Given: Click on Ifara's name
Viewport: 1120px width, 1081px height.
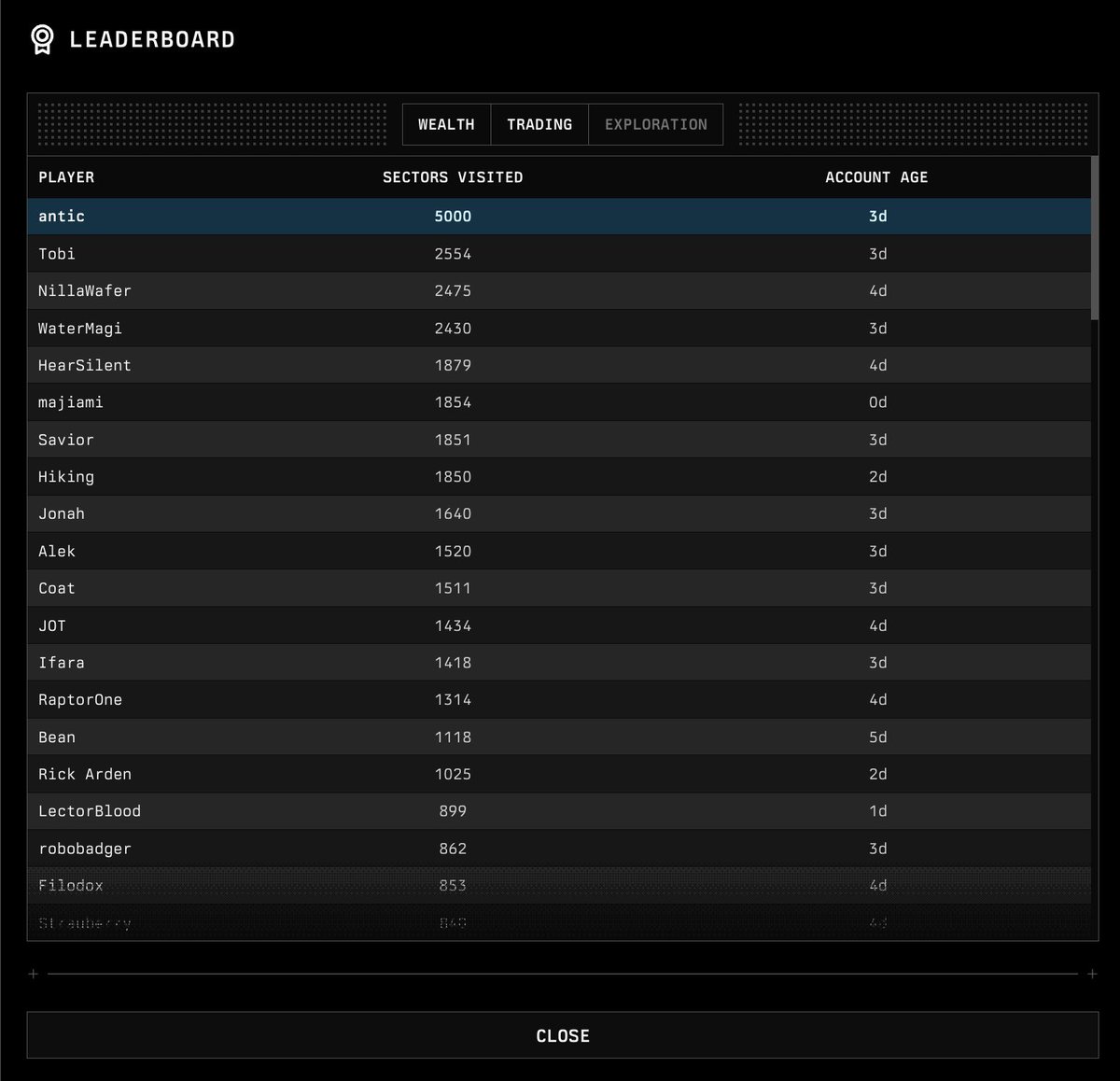Looking at the screenshot, I should (x=62, y=662).
